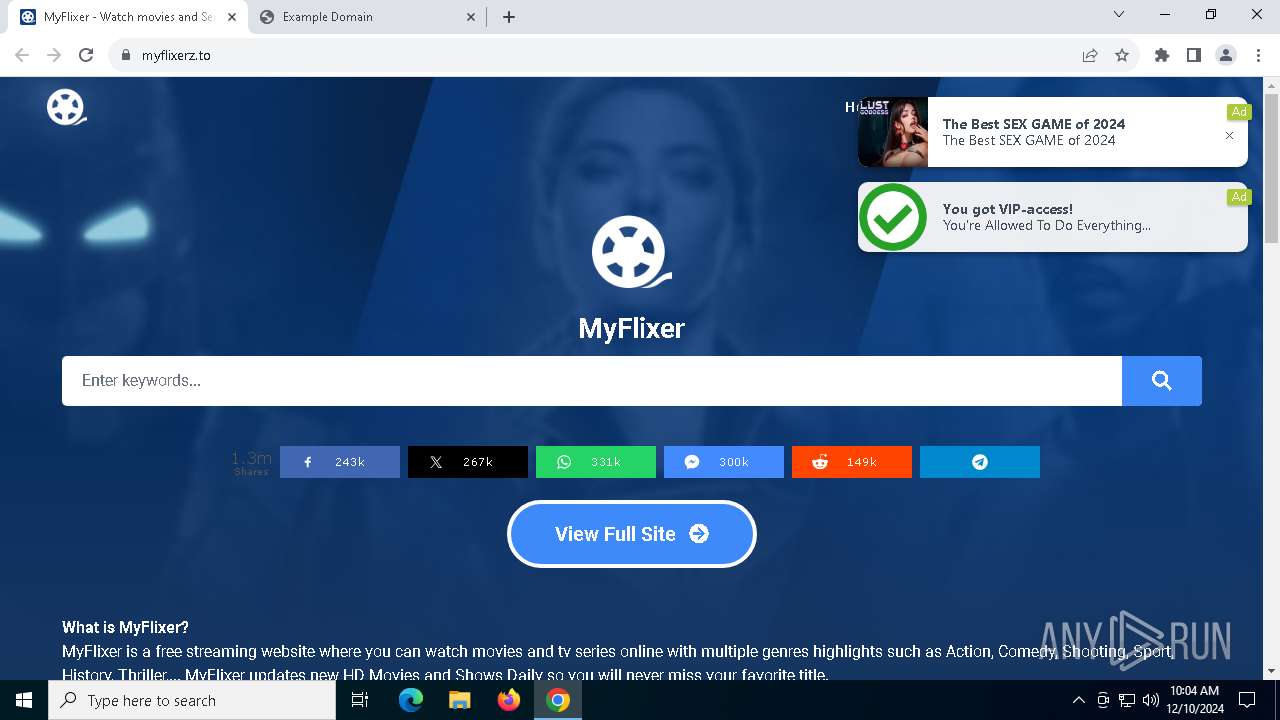The width and height of the screenshot is (1280, 720).
Task: Share on Reddit with 149k shares
Action: pyautogui.click(x=852, y=462)
